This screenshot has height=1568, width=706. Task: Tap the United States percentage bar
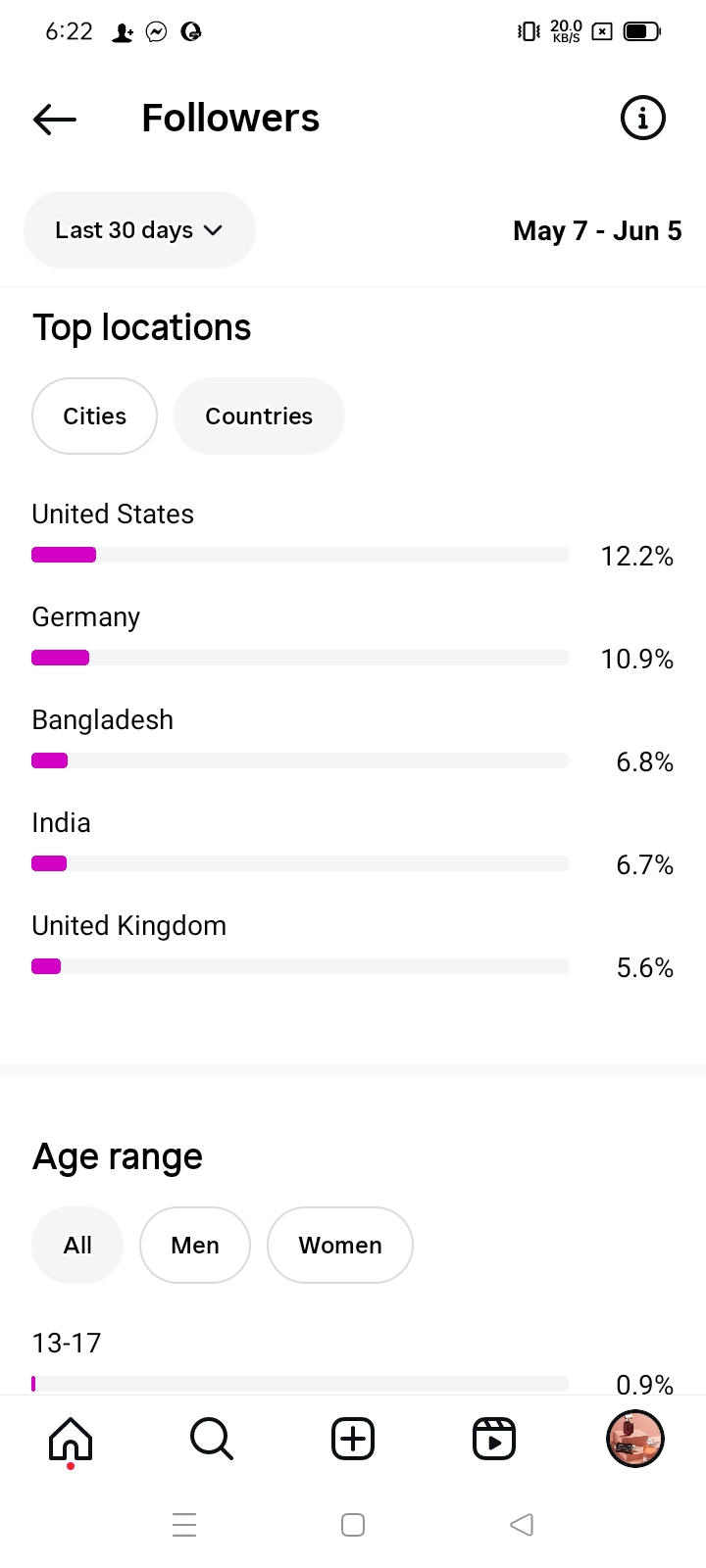click(300, 556)
